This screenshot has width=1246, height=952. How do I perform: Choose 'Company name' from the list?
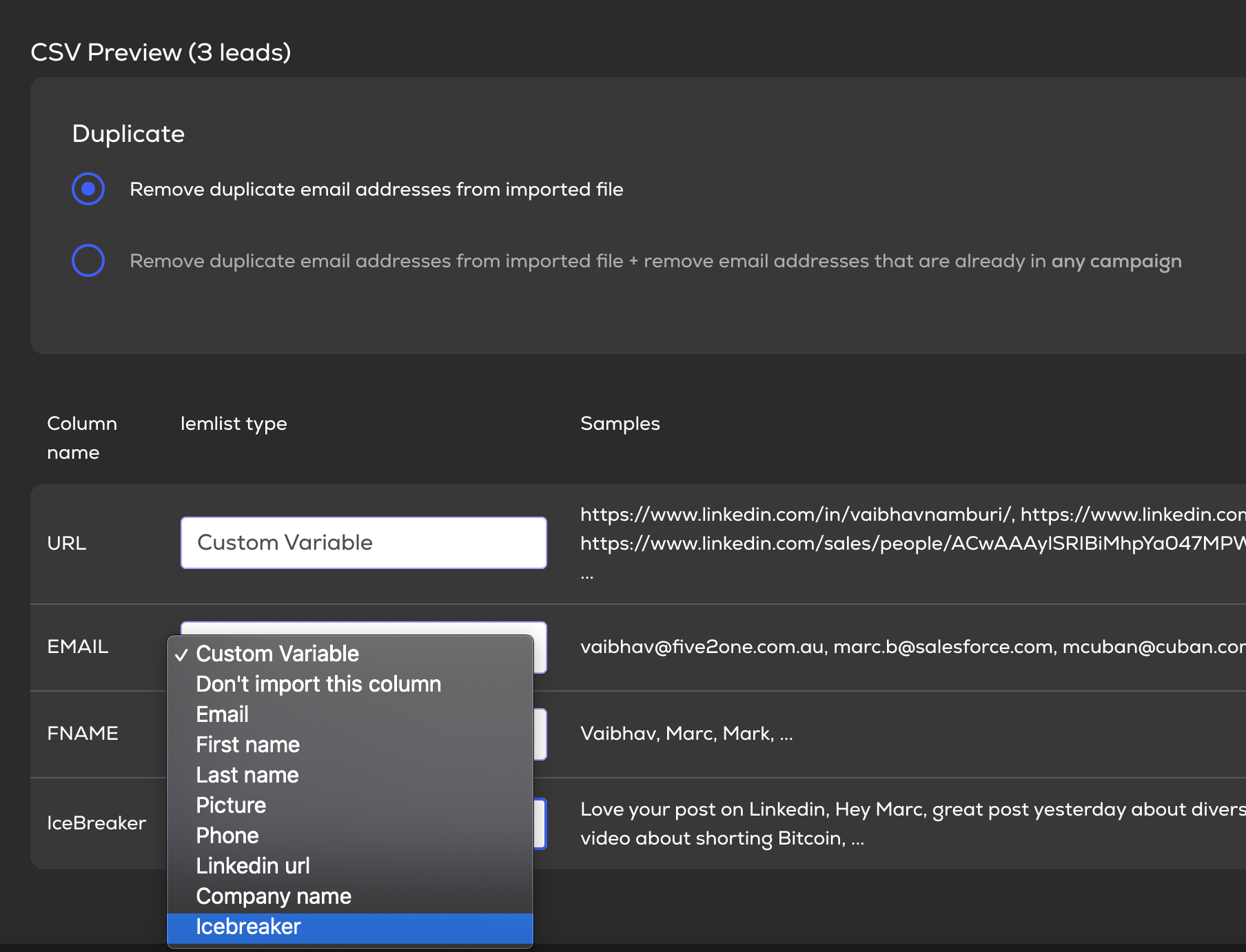274,896
